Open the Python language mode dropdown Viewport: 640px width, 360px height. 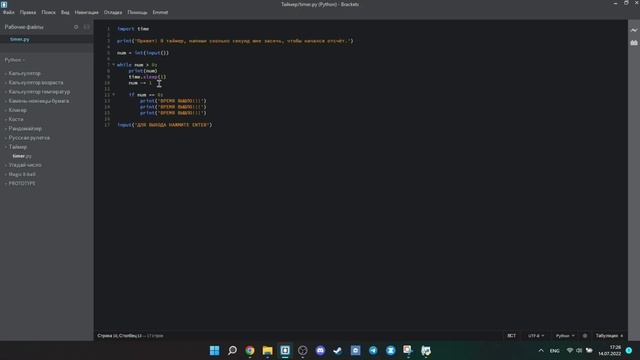[x=565, y=336]
